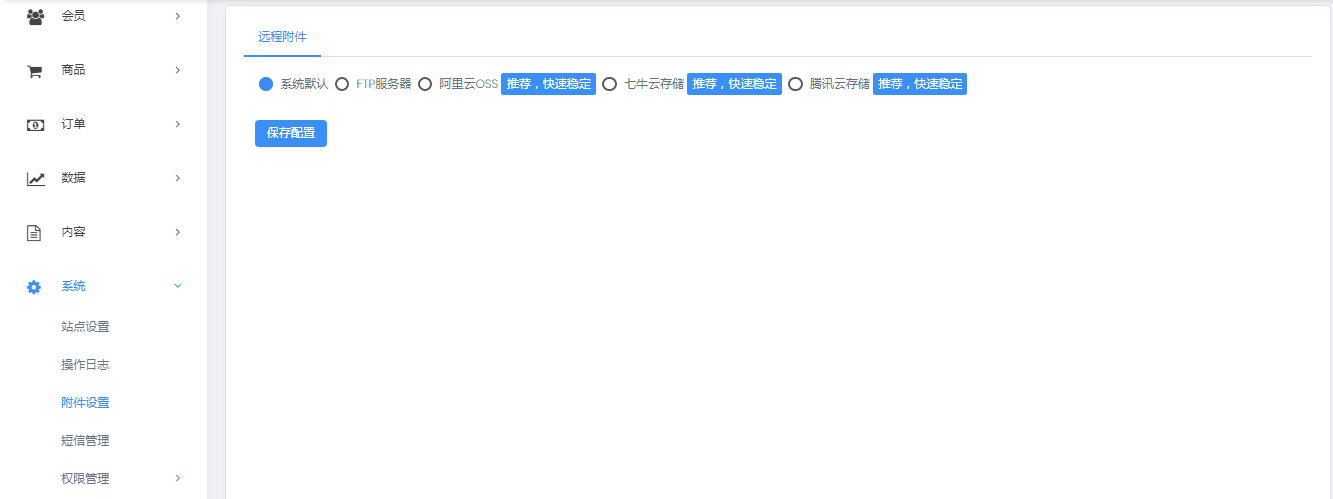This screenshot has width=1333, height=499.
Task: Select the 系统默认 radio option
Action: [266, 84]
